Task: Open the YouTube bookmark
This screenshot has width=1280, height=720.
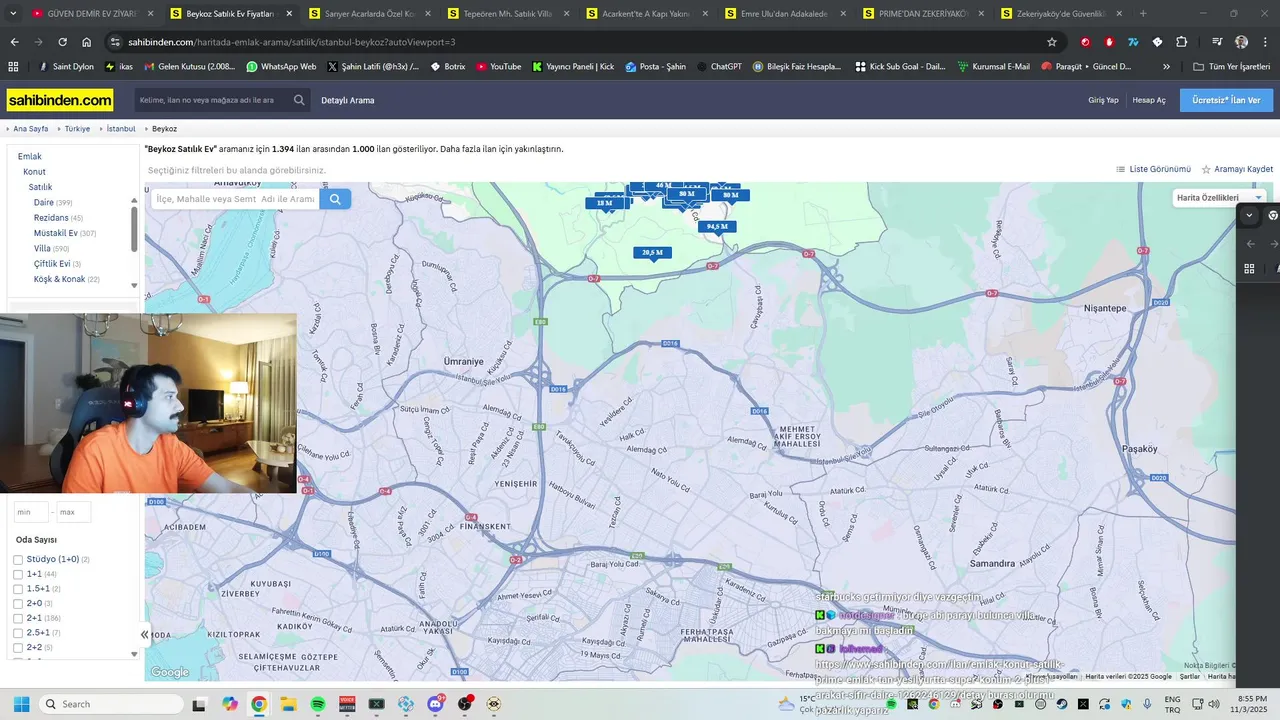Action: tap(498, 66)
